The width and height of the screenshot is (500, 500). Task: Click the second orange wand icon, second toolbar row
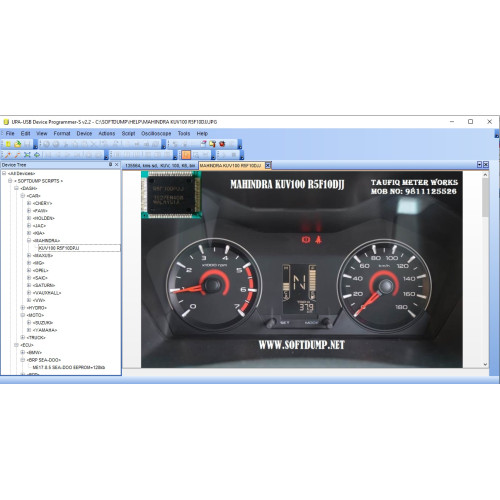[x=17, y=155]
